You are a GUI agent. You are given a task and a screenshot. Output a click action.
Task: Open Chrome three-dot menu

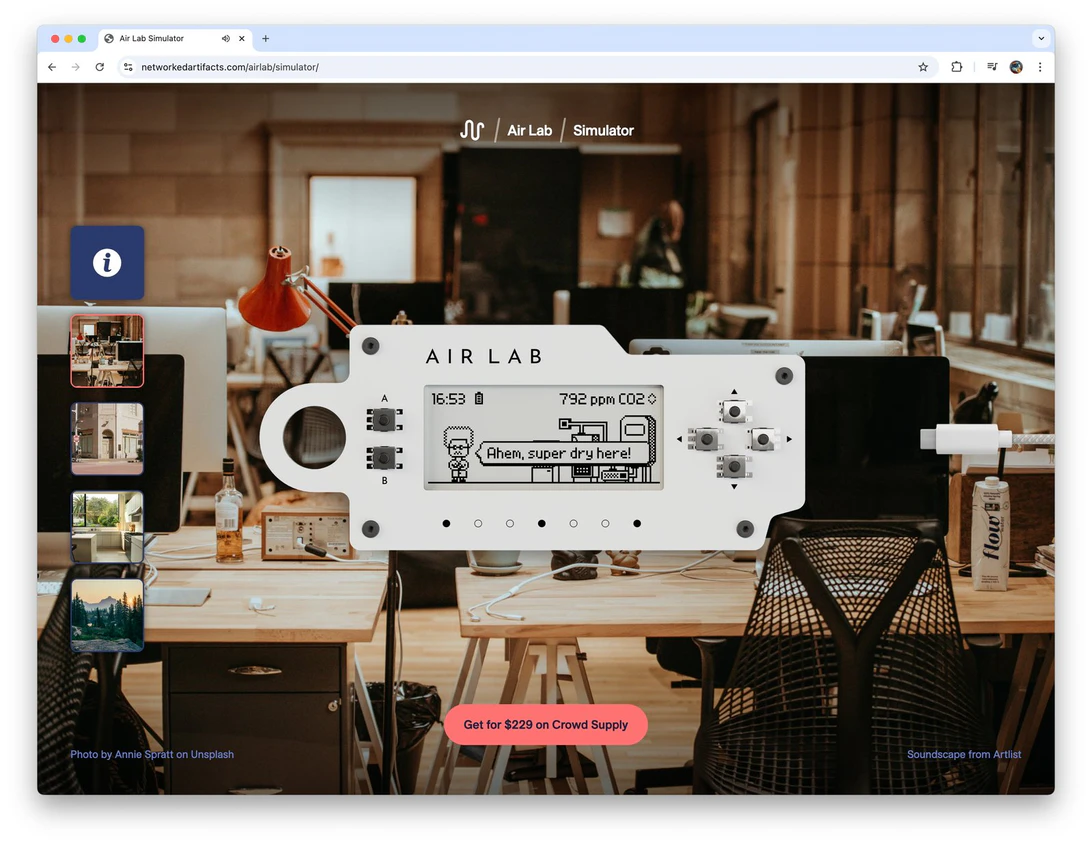(1040, 67)
